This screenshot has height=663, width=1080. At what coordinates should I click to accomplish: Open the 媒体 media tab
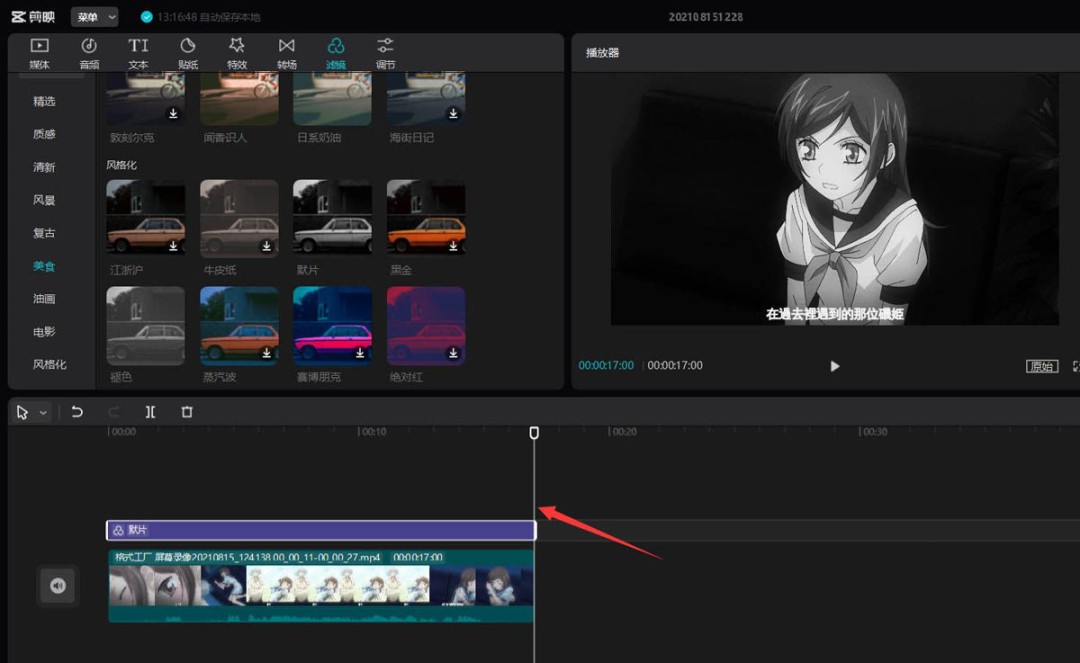39,53
